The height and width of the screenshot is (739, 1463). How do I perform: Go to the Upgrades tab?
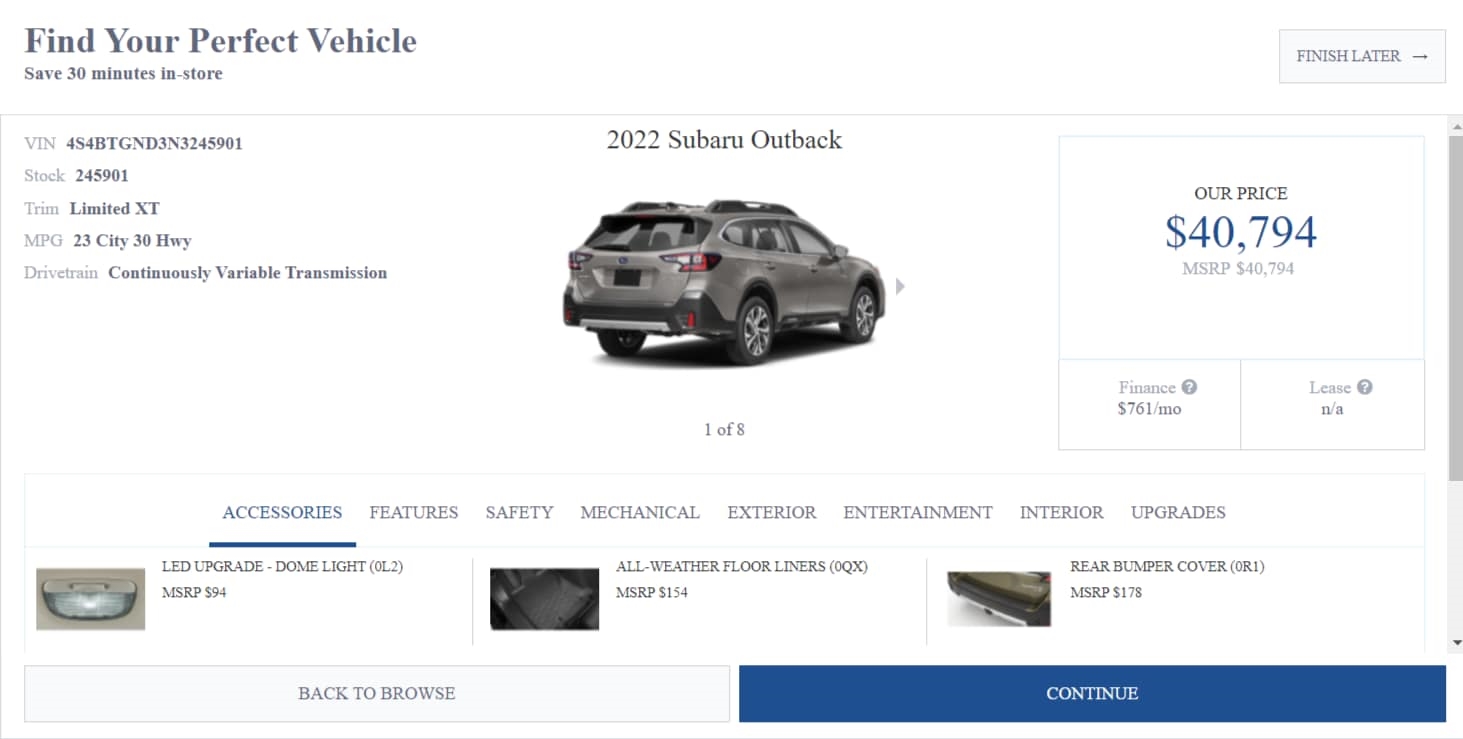point(1178,512)
